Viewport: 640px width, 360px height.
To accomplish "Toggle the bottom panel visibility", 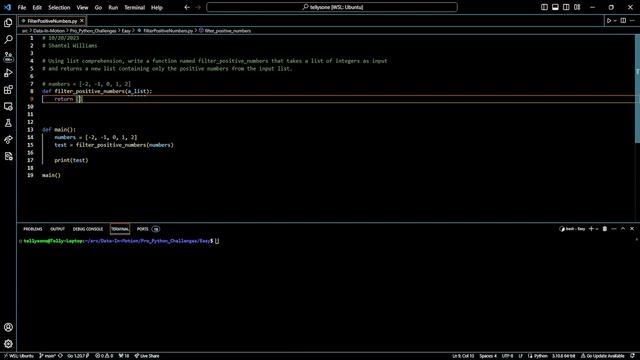I will click(x=555, y=7).
